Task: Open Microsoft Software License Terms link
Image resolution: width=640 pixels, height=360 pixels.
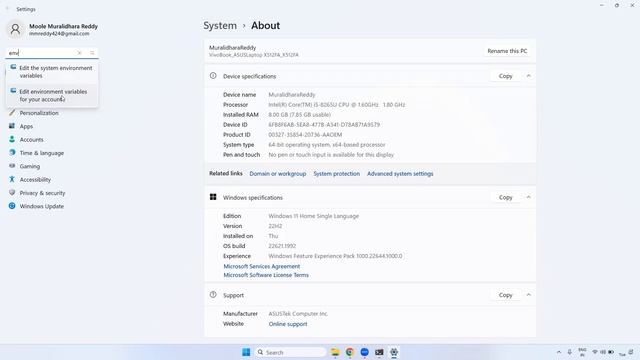Action: pyautogui.click(x=266, y=275)
